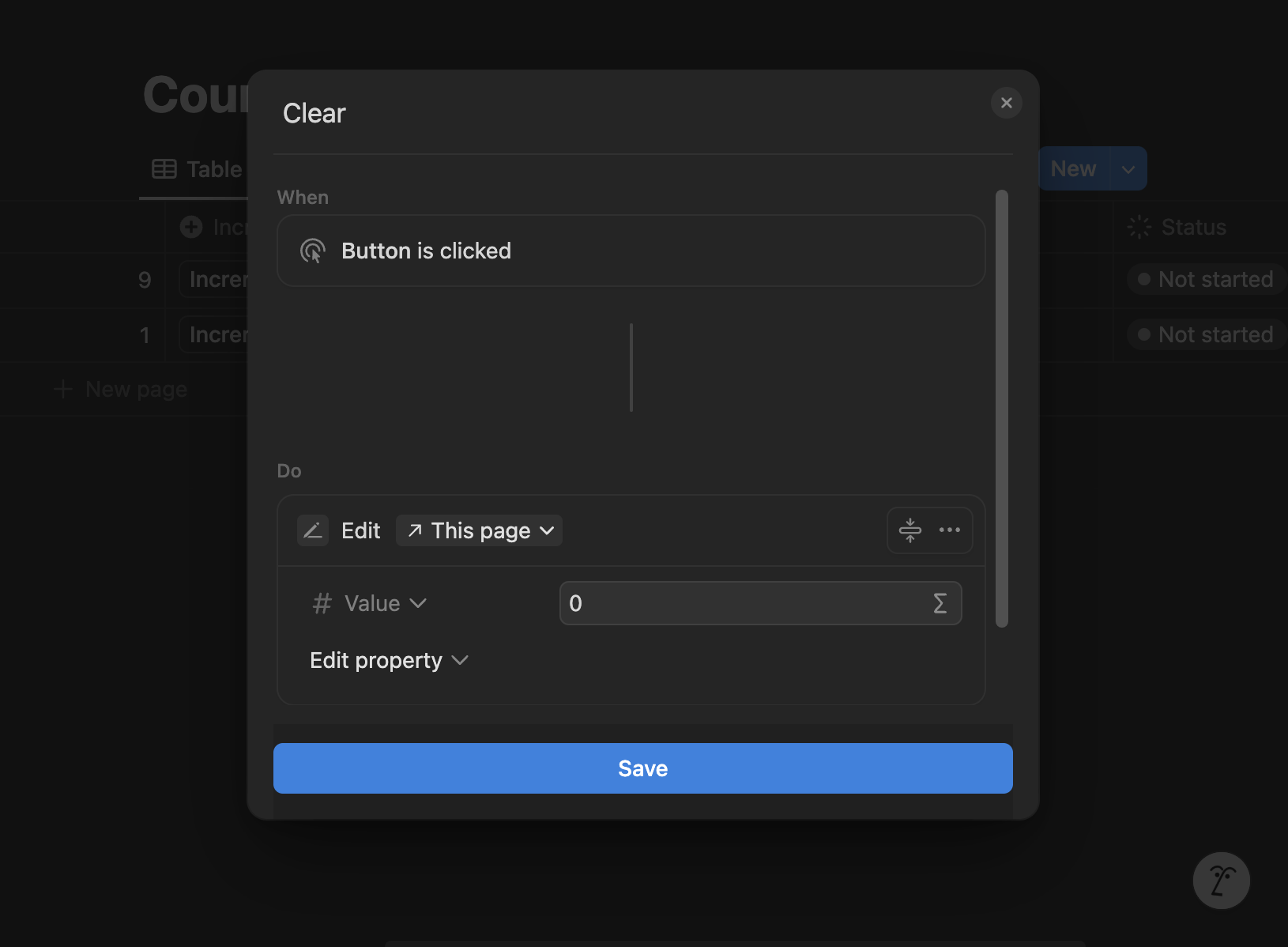Click the New button in the database
Screen dimensions: 1288x947
(1073, 169)
